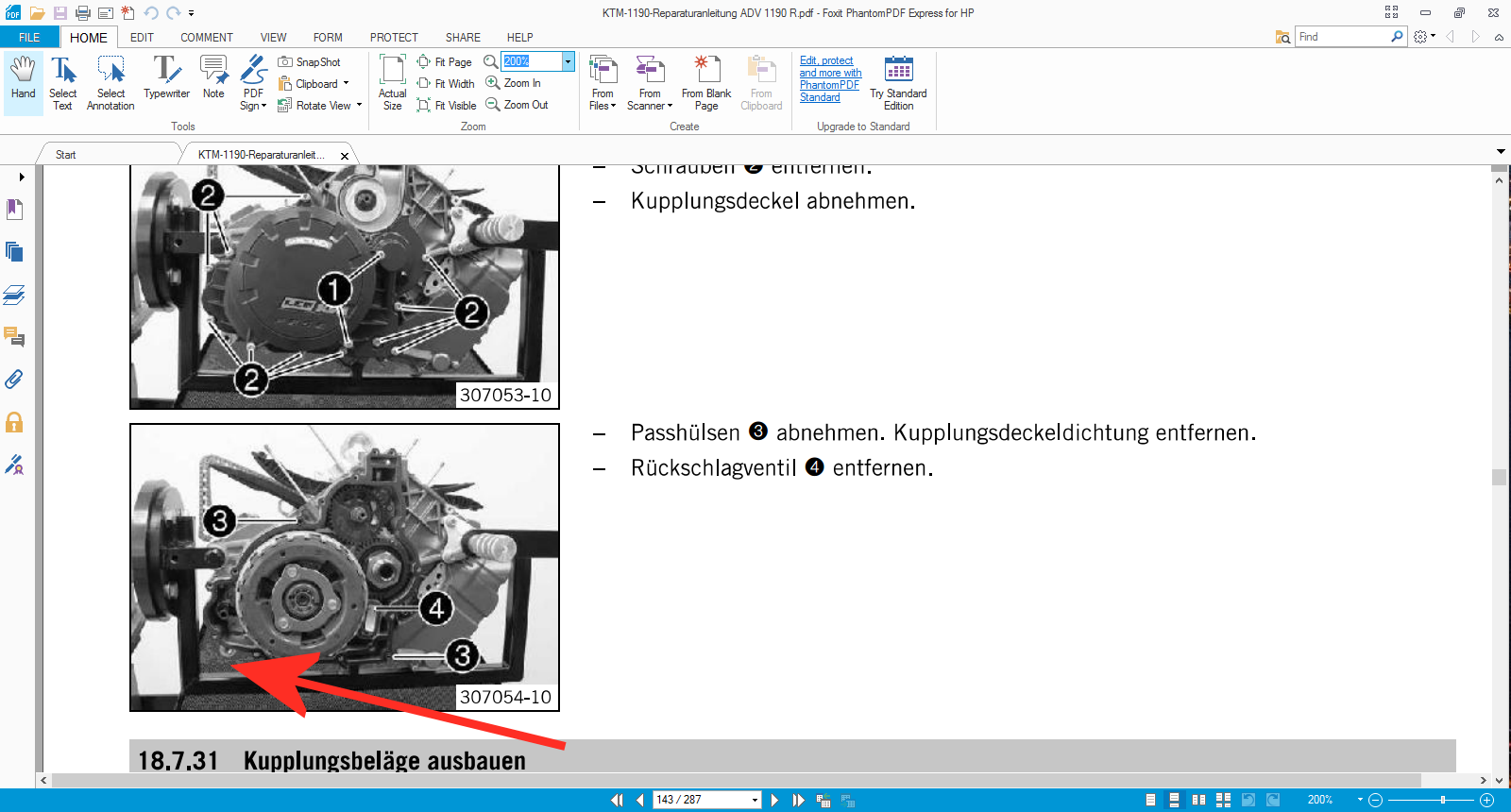Viewport: 1511px width, 812px height.
Task: Click the Select Annotation tool
Action: coord(110,82)
